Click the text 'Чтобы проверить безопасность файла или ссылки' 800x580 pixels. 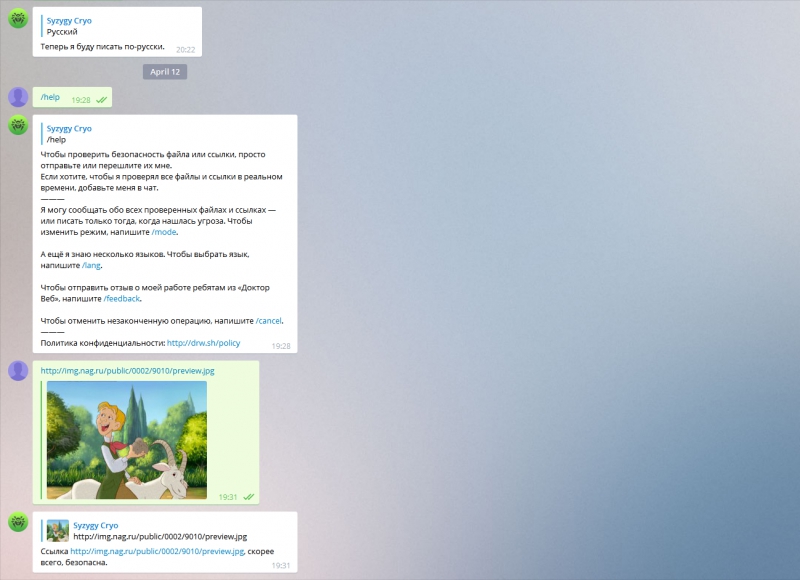(138, 155)
